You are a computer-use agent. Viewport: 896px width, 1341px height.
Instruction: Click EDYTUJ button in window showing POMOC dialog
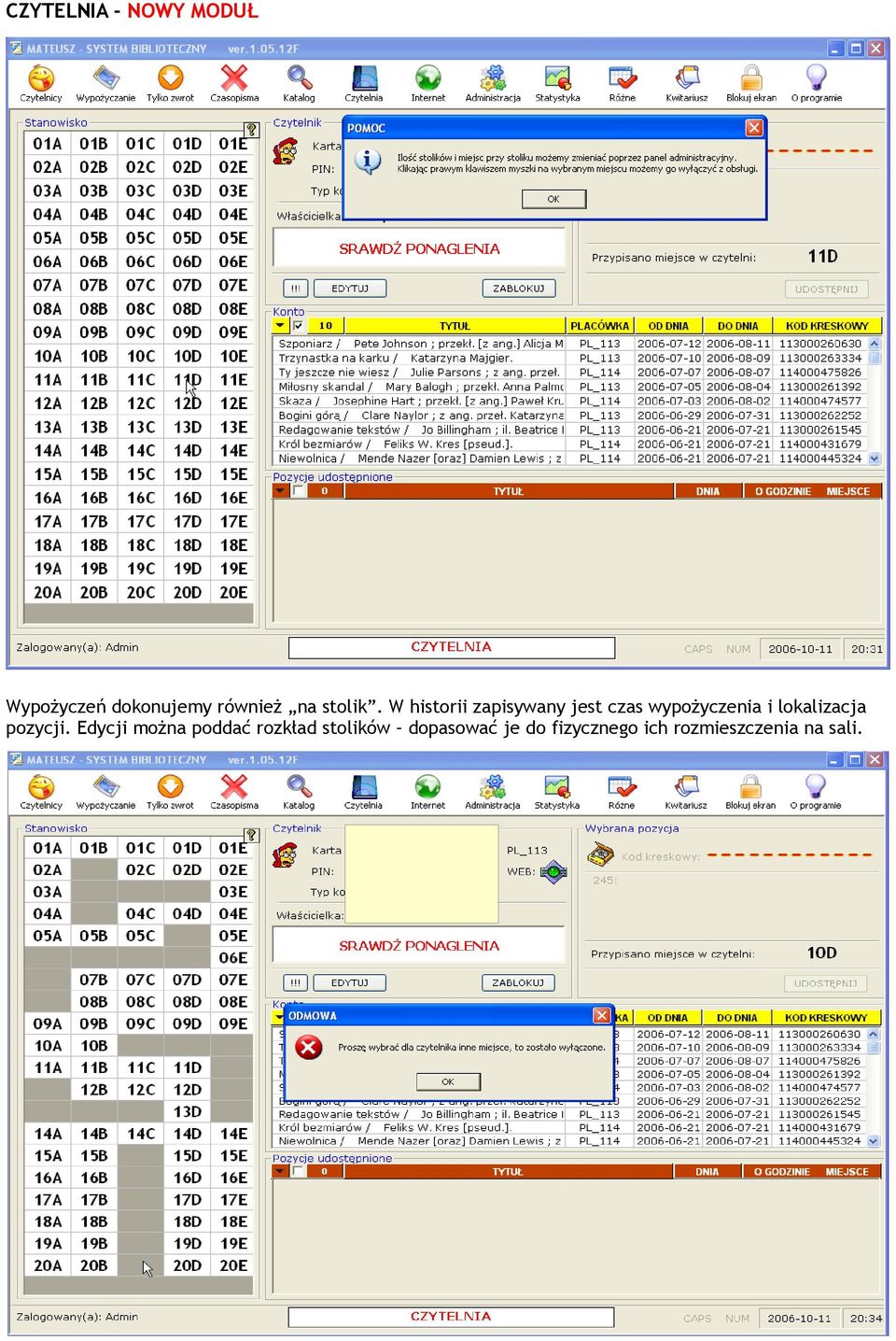coord(350,289)
